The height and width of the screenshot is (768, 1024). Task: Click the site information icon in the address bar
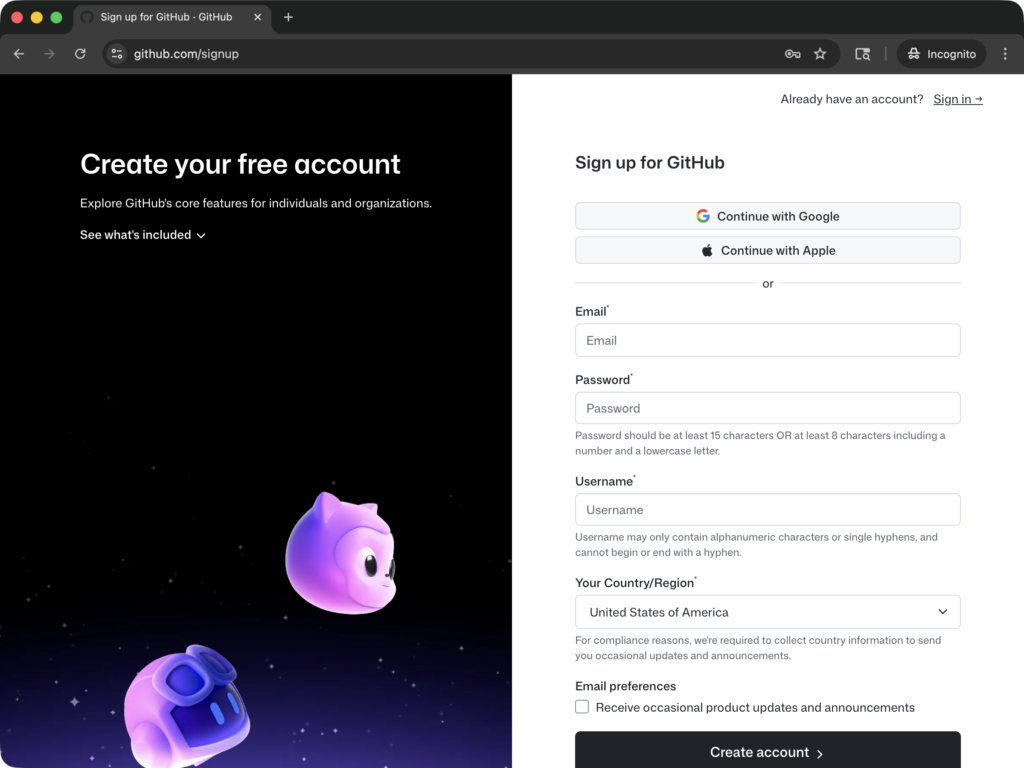click(117, 54)
